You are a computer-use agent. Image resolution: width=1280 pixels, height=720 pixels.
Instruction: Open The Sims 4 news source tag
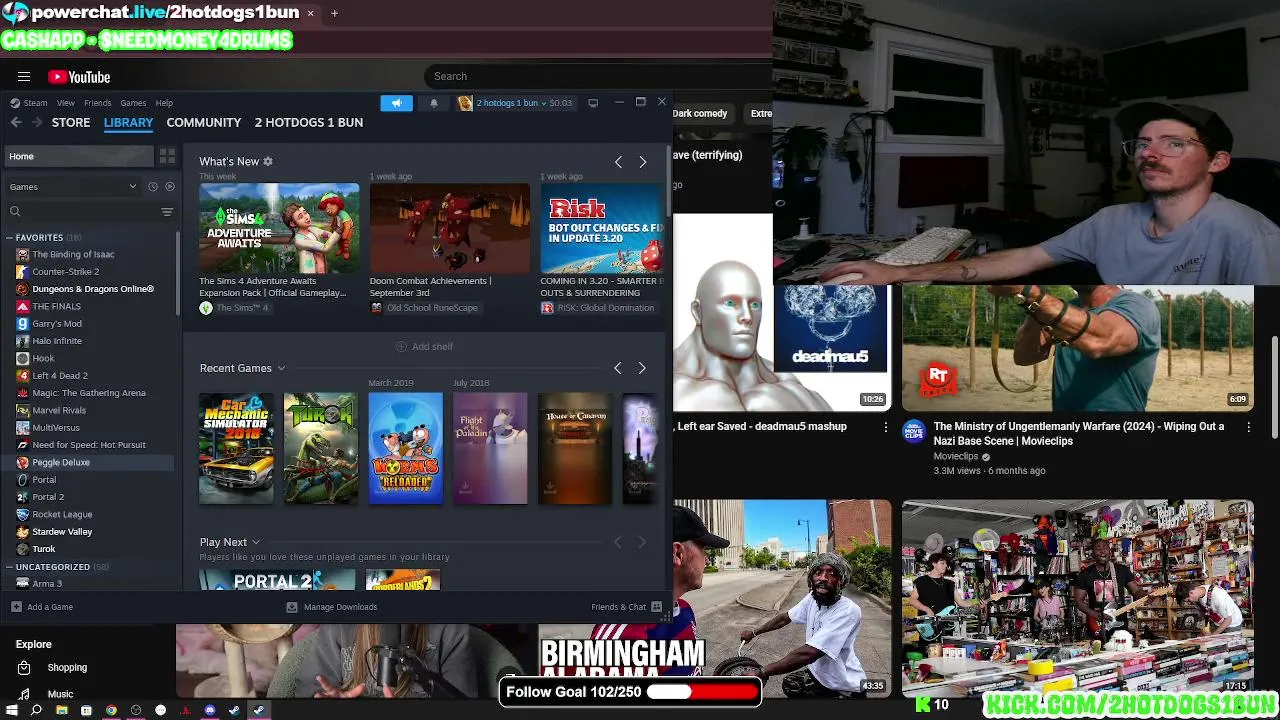tap(235, 308)
